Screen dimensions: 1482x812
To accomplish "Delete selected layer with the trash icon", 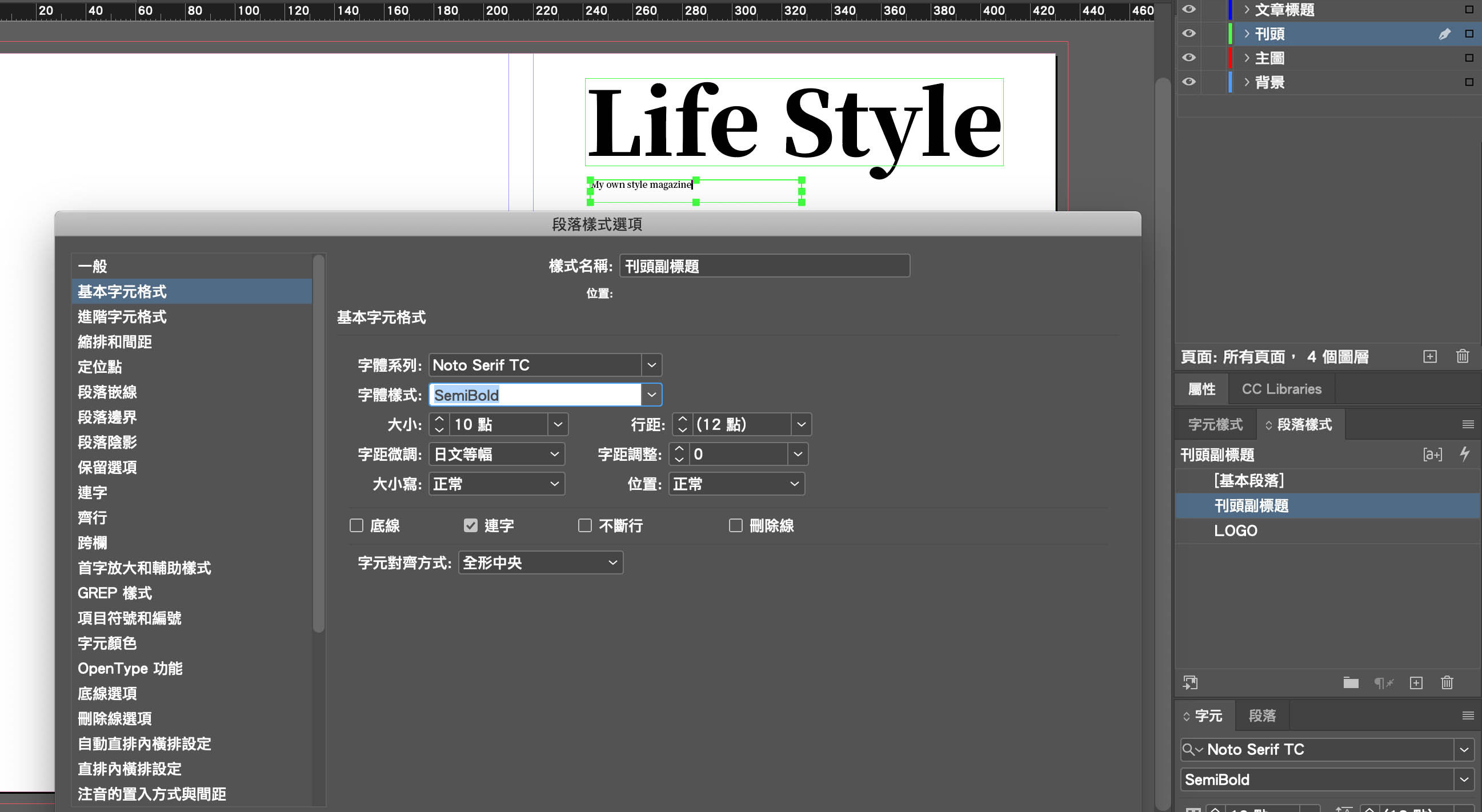I will pos(1462,356).
